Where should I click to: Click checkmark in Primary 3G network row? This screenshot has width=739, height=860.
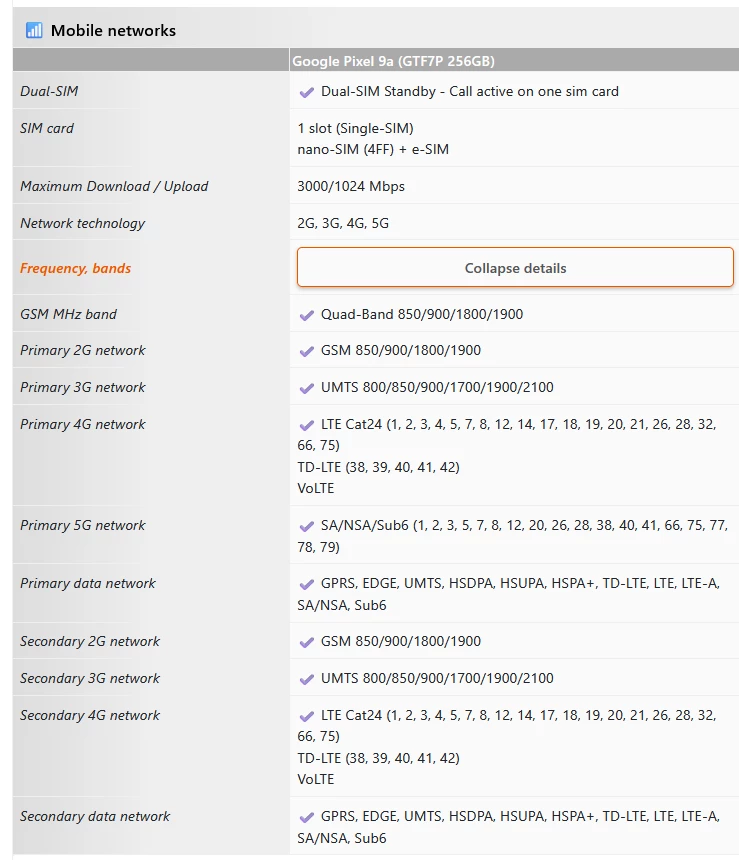point(307,388)
